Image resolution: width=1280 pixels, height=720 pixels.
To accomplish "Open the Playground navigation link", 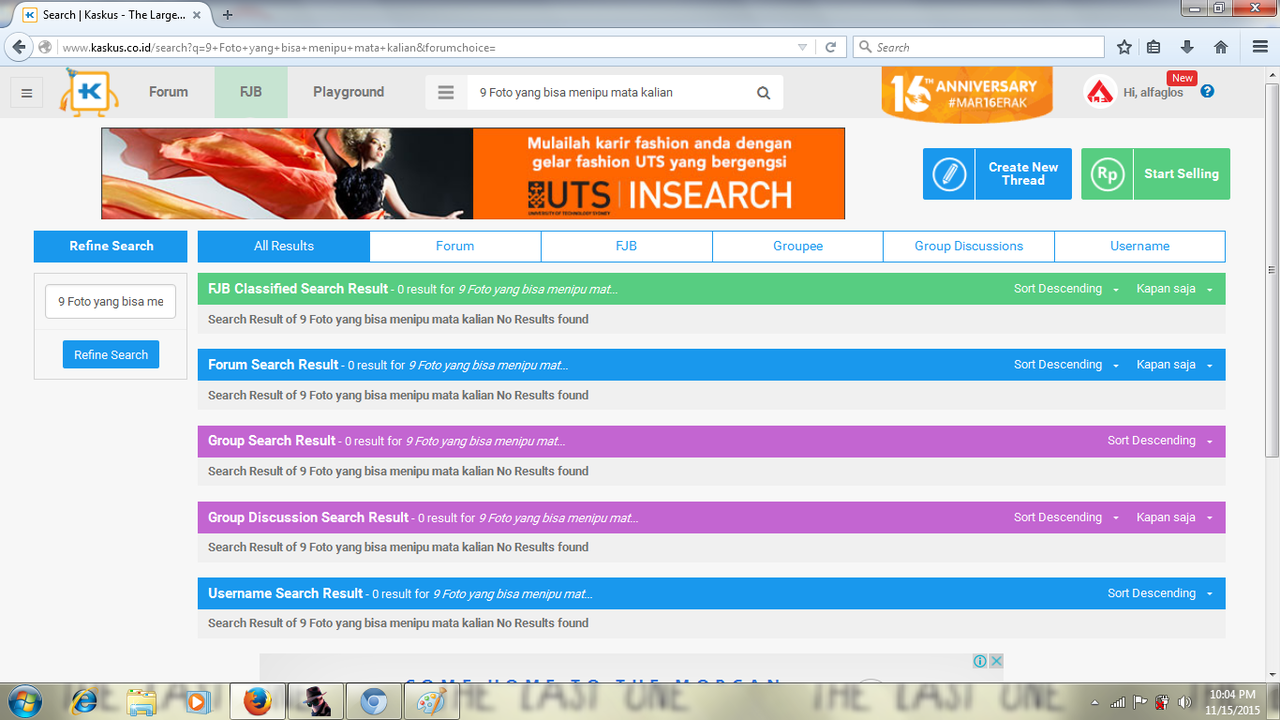I will click(x=348, y=92).
